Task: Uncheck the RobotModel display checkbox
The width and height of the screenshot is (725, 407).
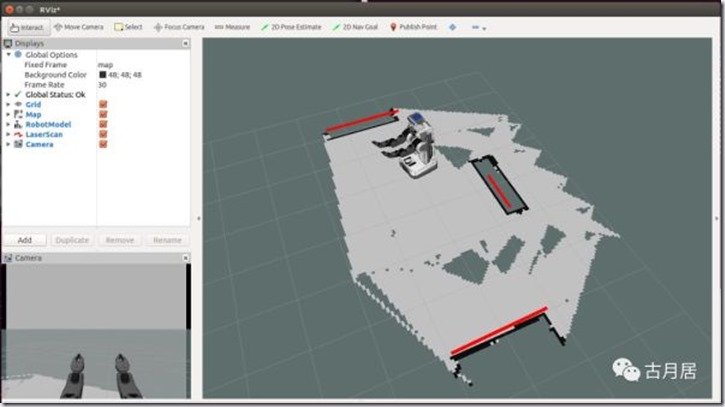Action: (103, 124)
